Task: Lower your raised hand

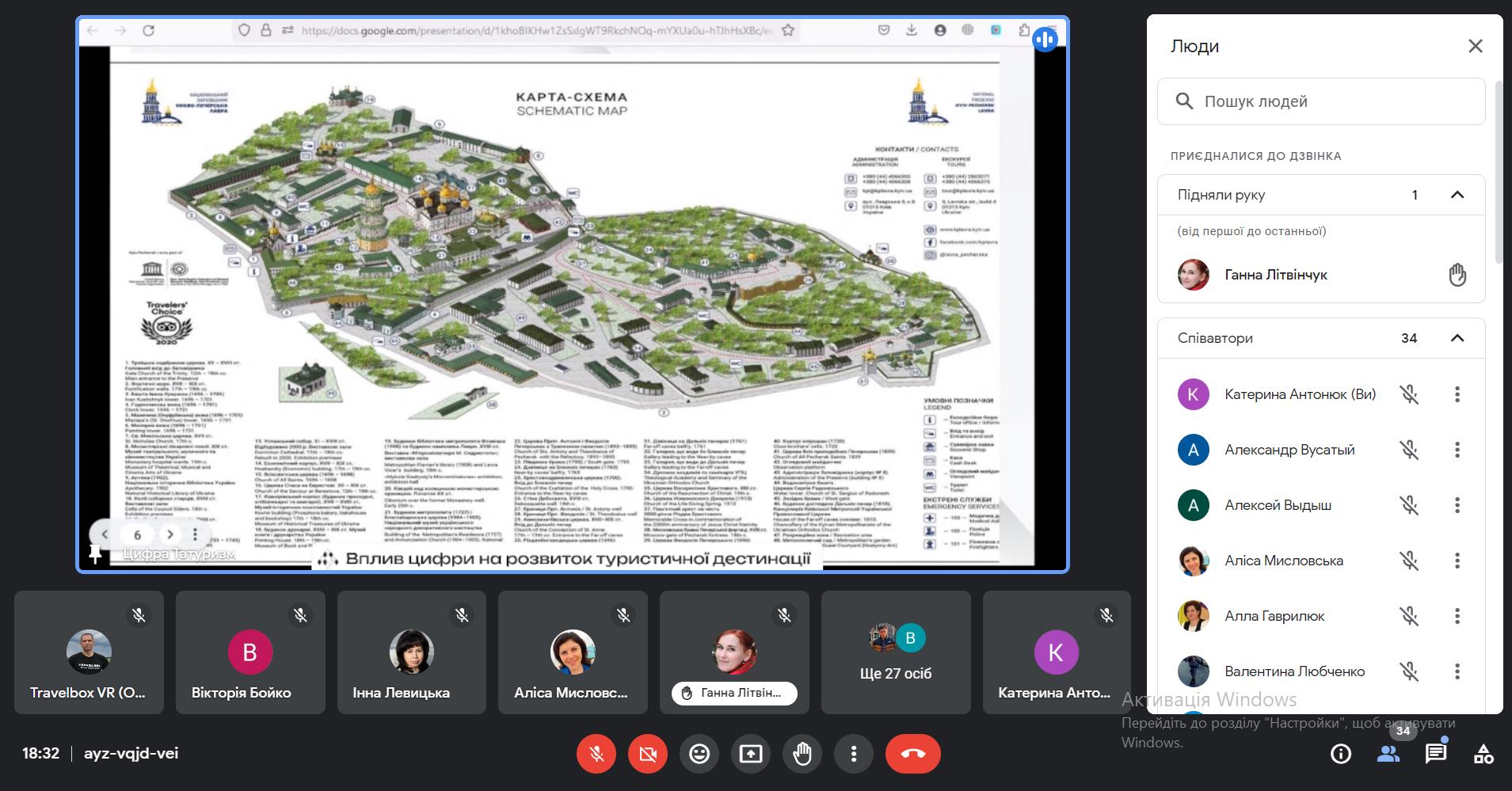Action: 802,753
